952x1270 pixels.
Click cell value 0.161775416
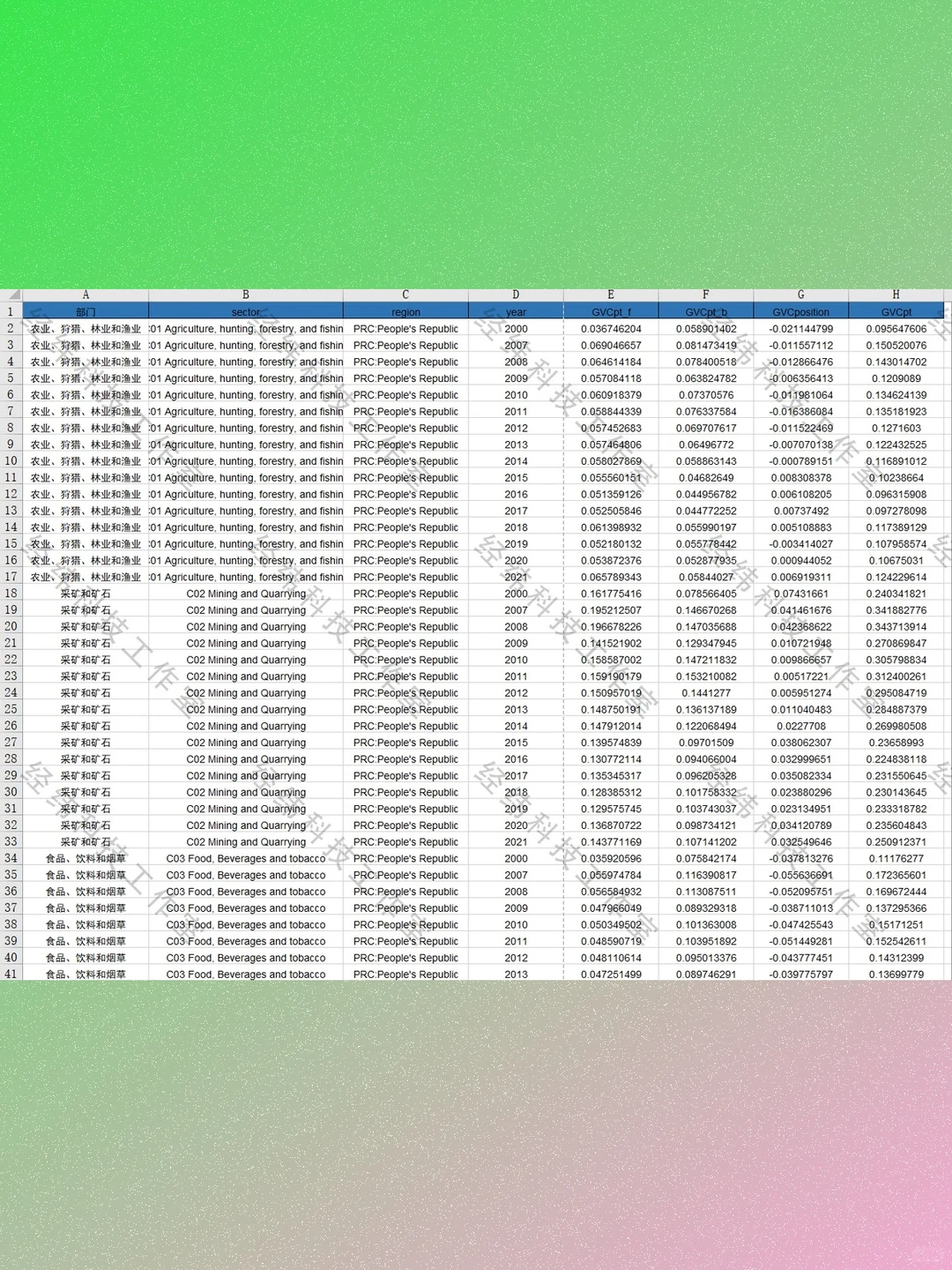[x=611, y=593]
